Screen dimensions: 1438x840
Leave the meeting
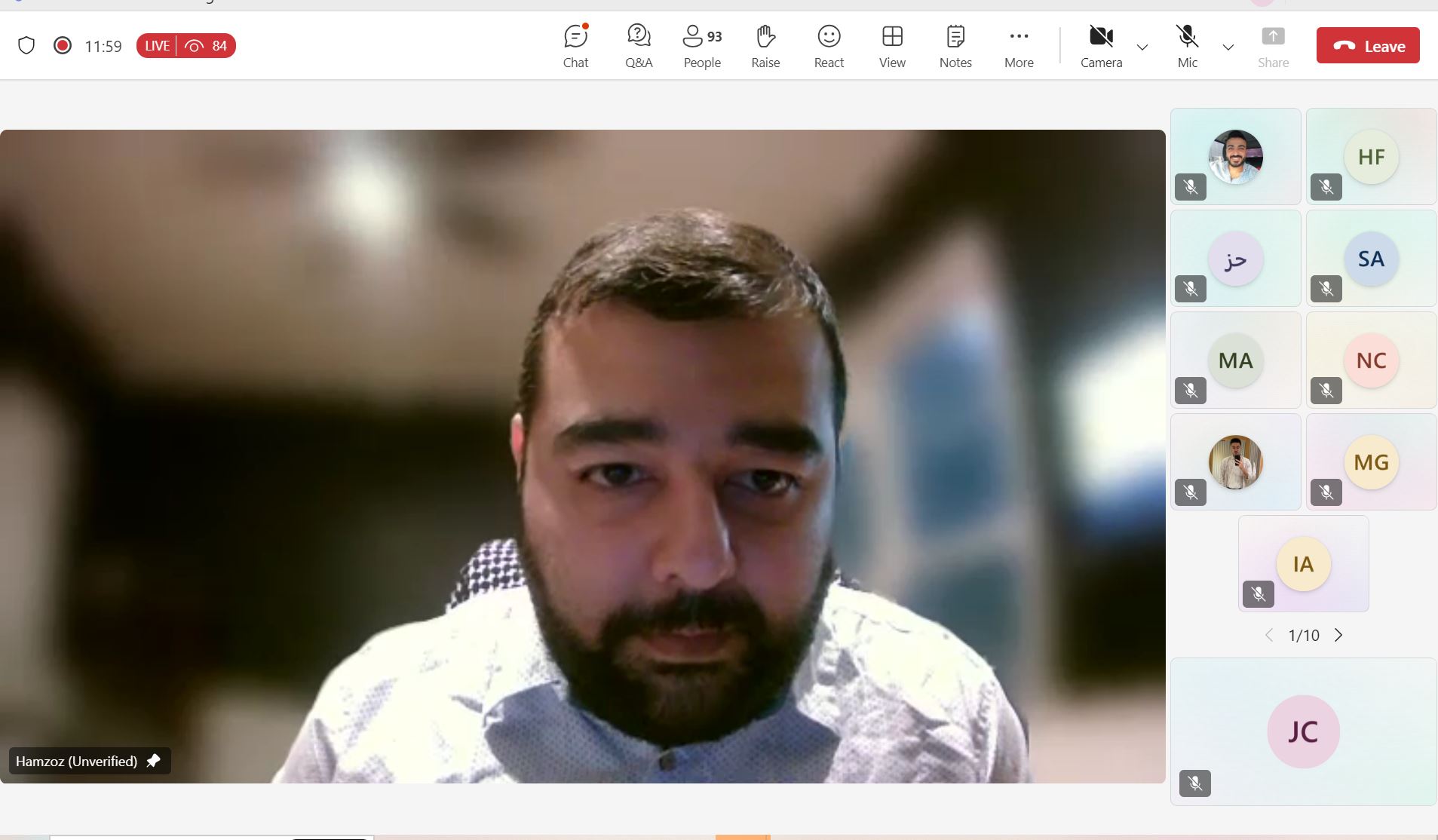[x=1368, y=46]
